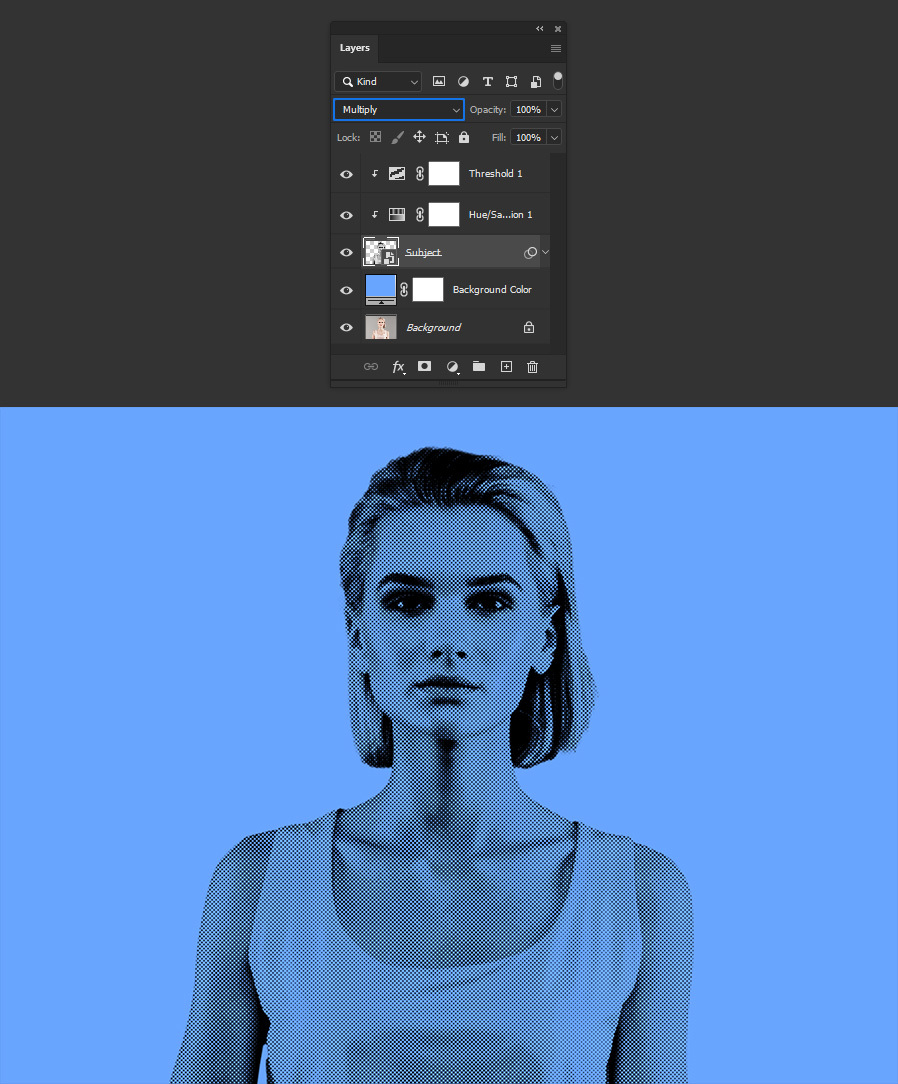Hide the Subject layer
This screenshot has width=898, height=1084.
pyautogui.click(x=346, y=252)
